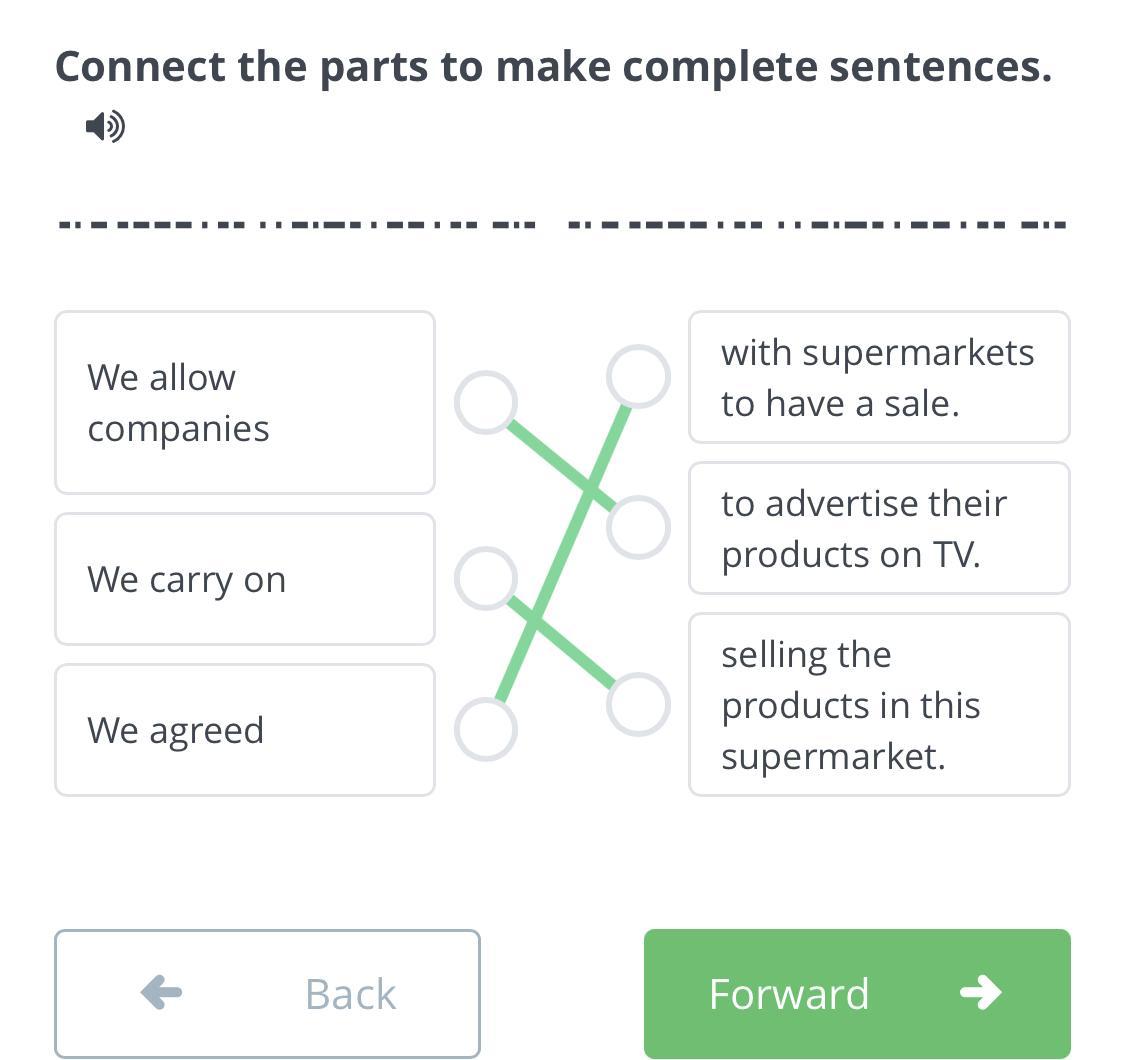This screenshot has height=1060, width=1125.
Task: Select connector circle beside "We allow companies"
Action: 486,403
